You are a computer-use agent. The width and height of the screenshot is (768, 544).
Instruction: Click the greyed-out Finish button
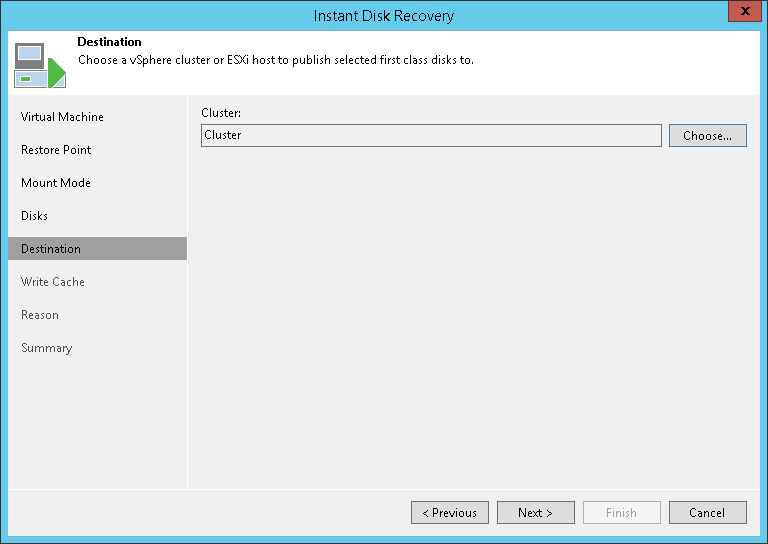tap(622, 513)
